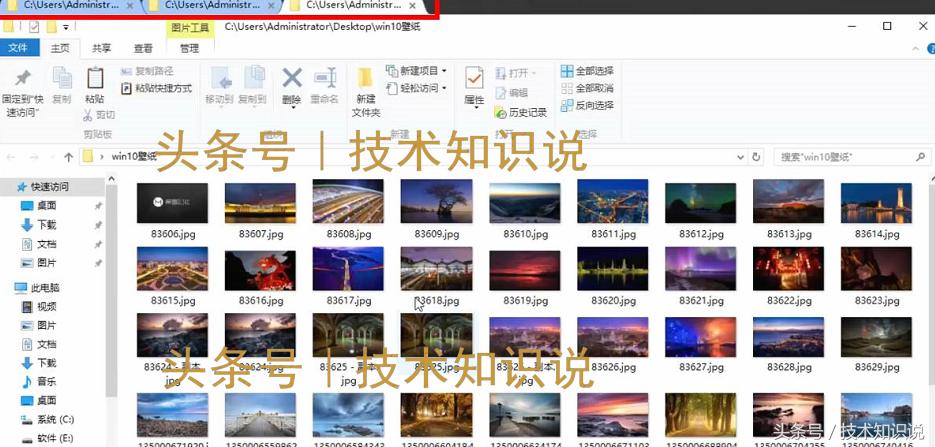Click the Edit (编辑) ribbon button

tap(512, 93)
